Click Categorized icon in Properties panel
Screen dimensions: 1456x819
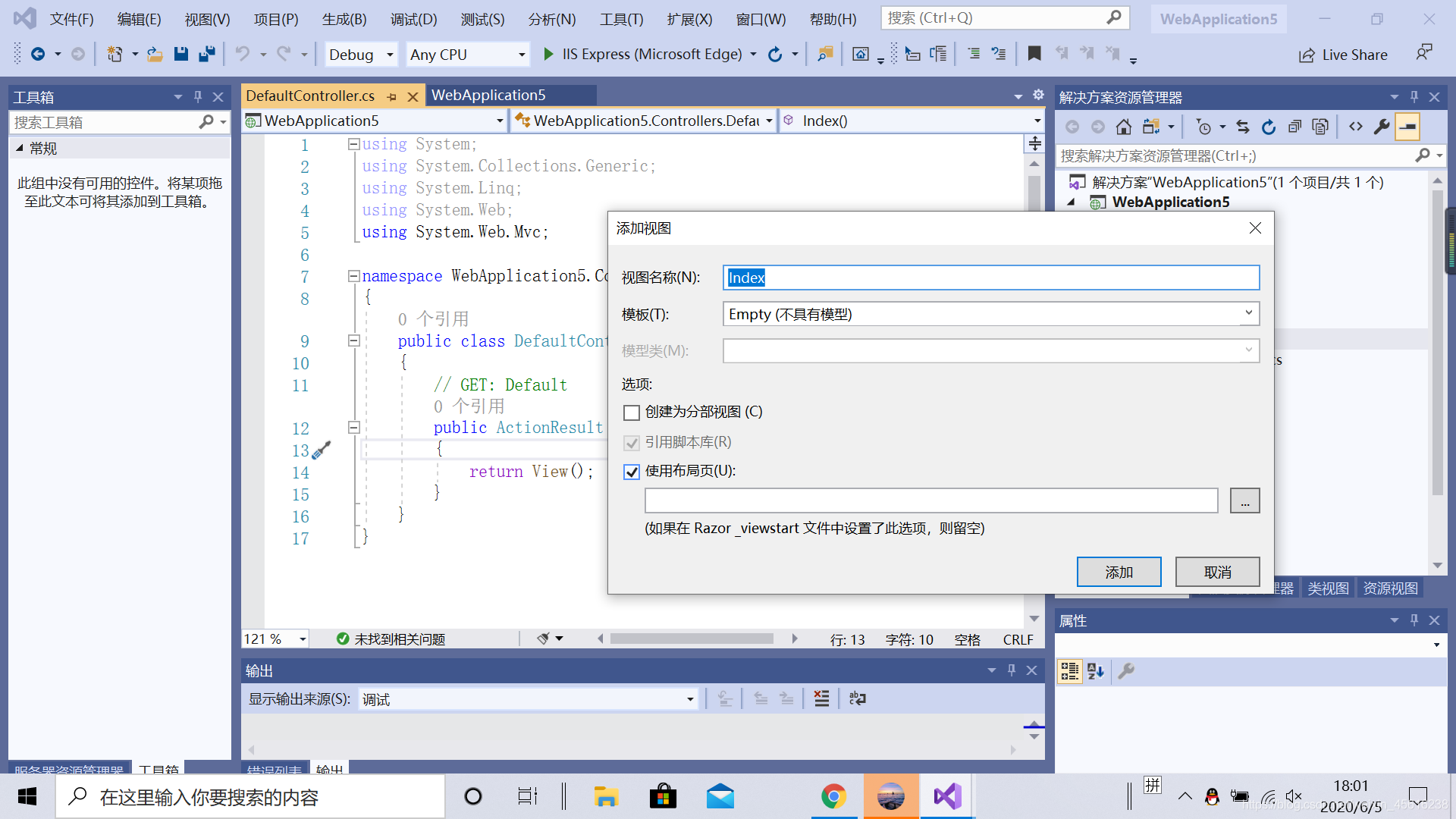click(x=1070, y=670)
